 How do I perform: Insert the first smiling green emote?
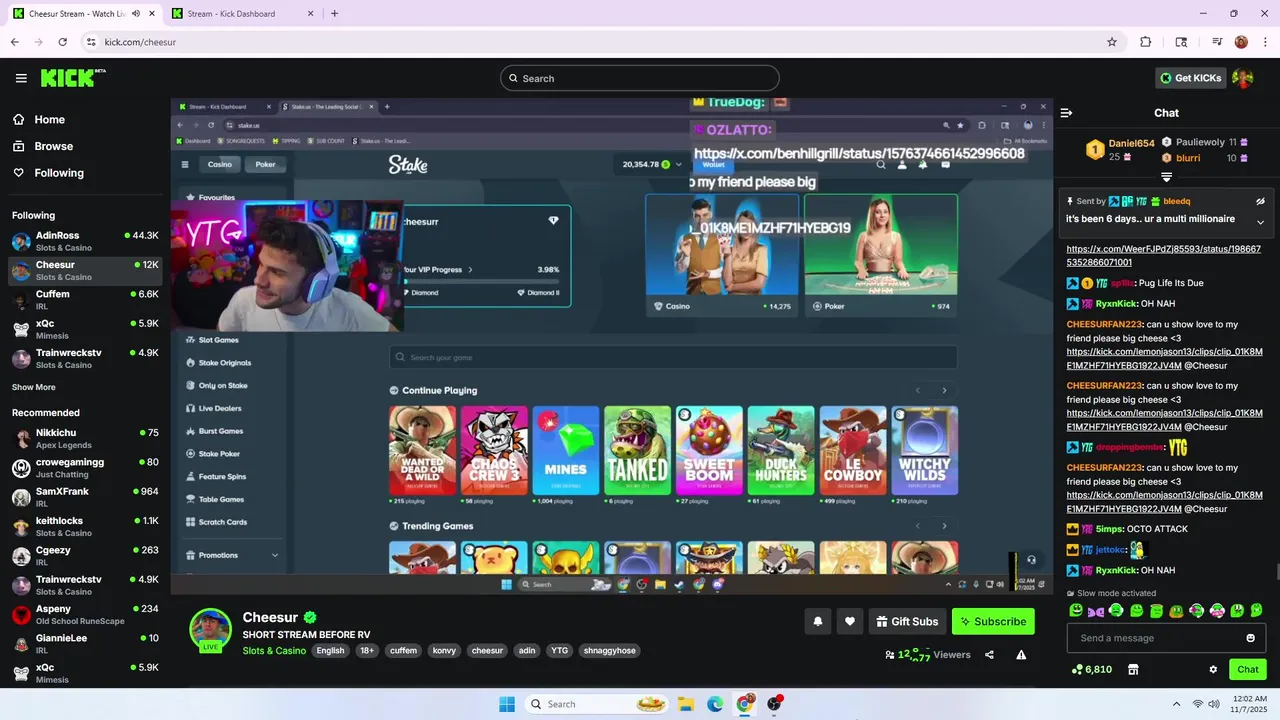point(1076,610)
